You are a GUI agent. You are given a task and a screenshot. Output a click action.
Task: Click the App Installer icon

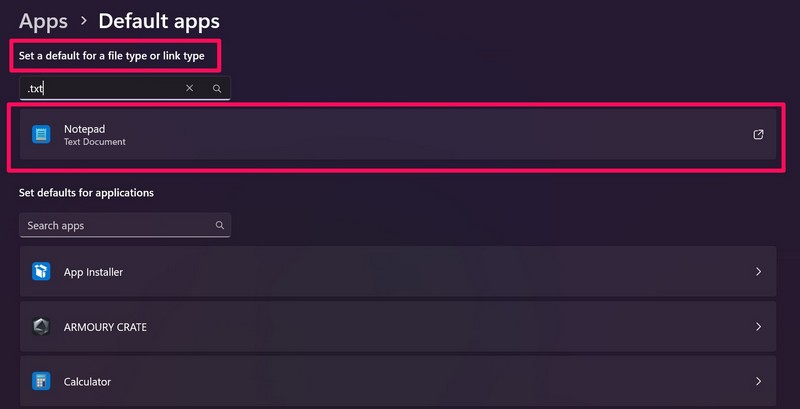[x=41, y=272]
